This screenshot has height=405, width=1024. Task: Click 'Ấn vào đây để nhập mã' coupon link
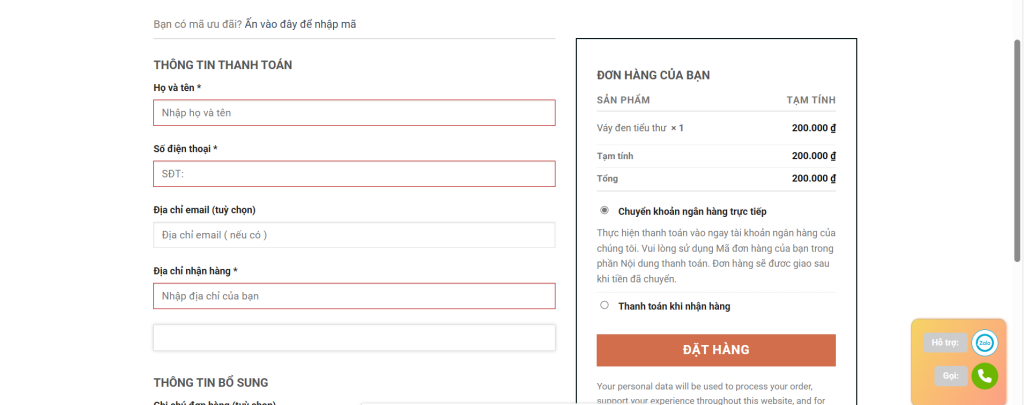(300, 24)
